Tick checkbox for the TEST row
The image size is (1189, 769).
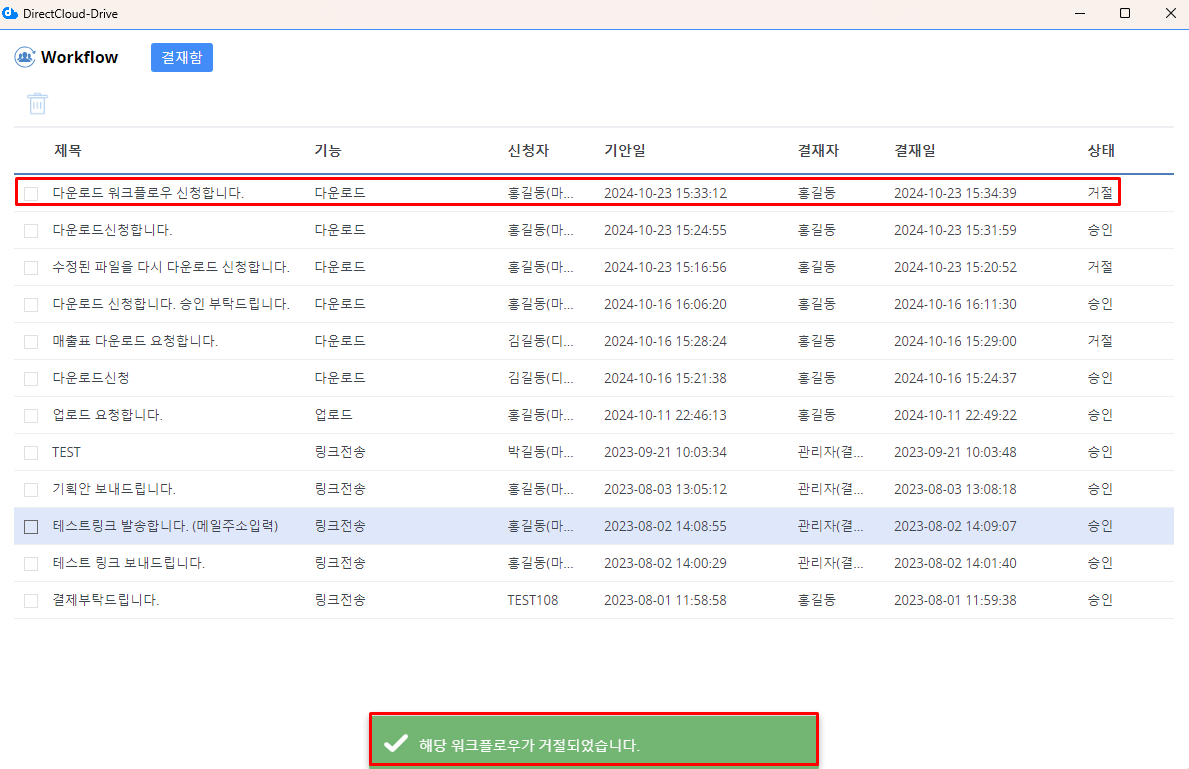[31, 453]
